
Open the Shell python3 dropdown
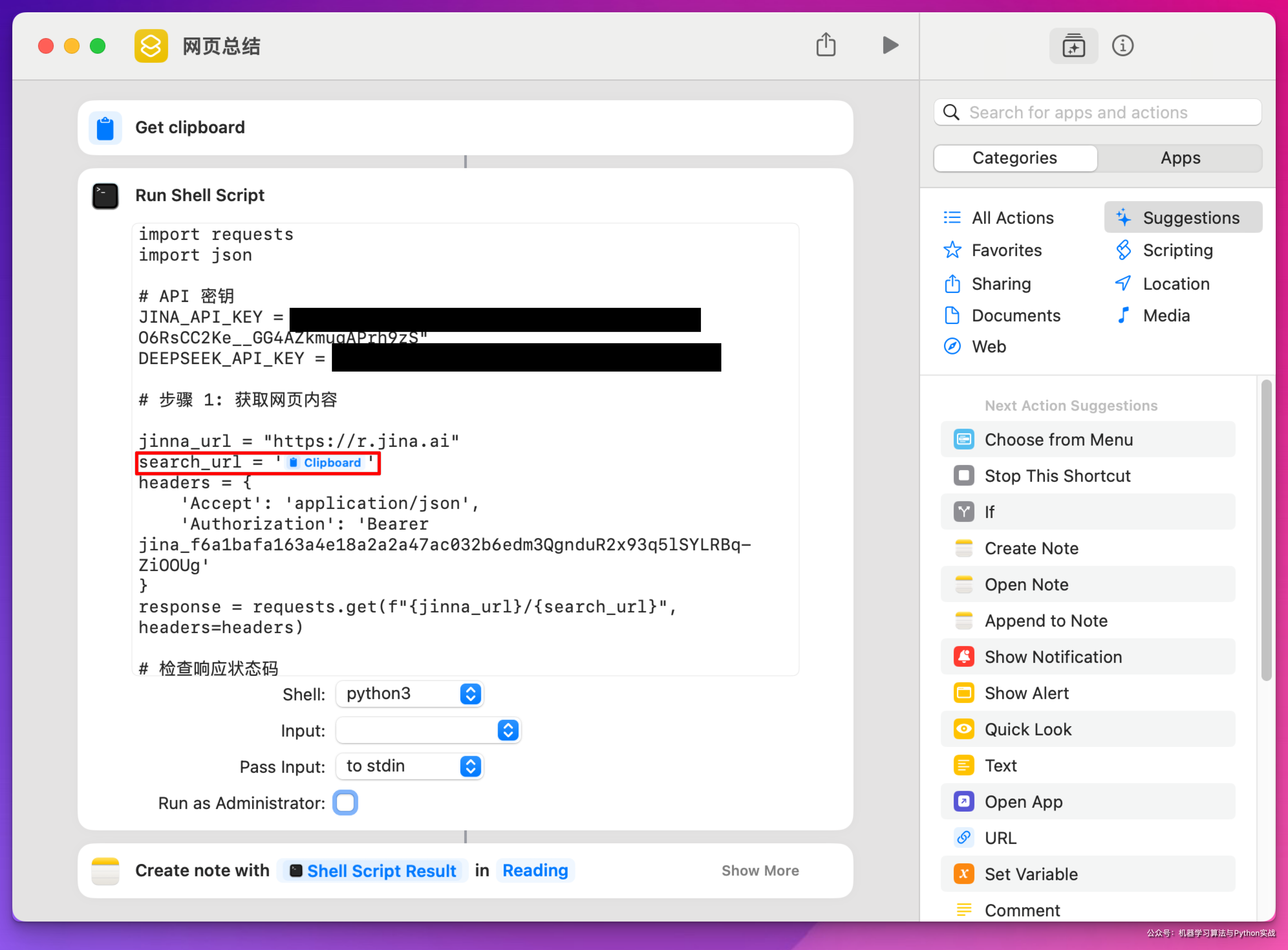(x=410, y=694)
